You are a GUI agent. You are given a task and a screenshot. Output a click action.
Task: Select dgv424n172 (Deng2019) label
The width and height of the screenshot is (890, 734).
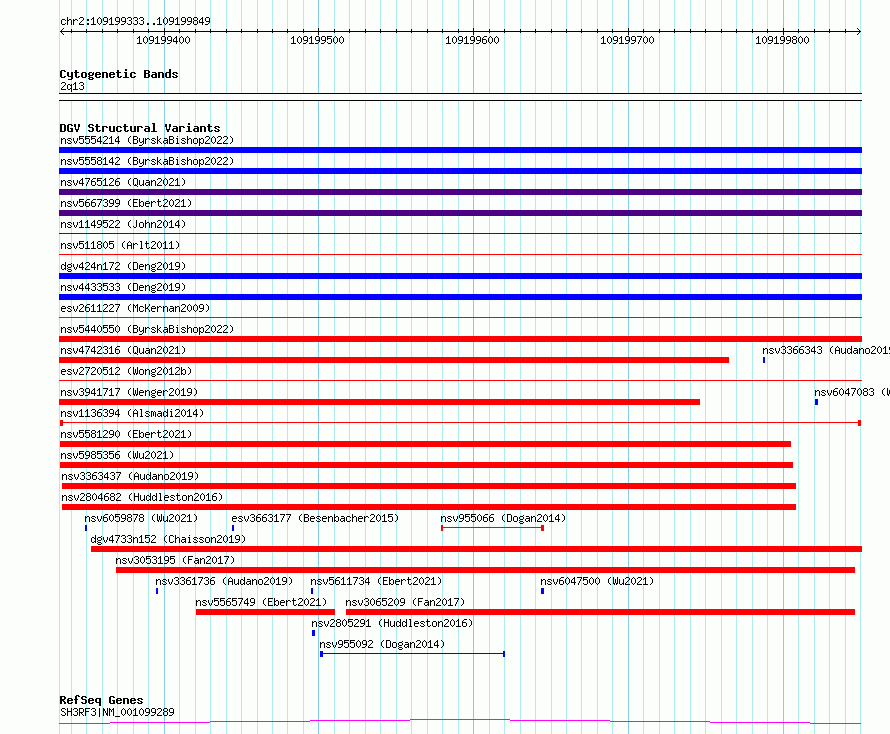tap(123, 266)
